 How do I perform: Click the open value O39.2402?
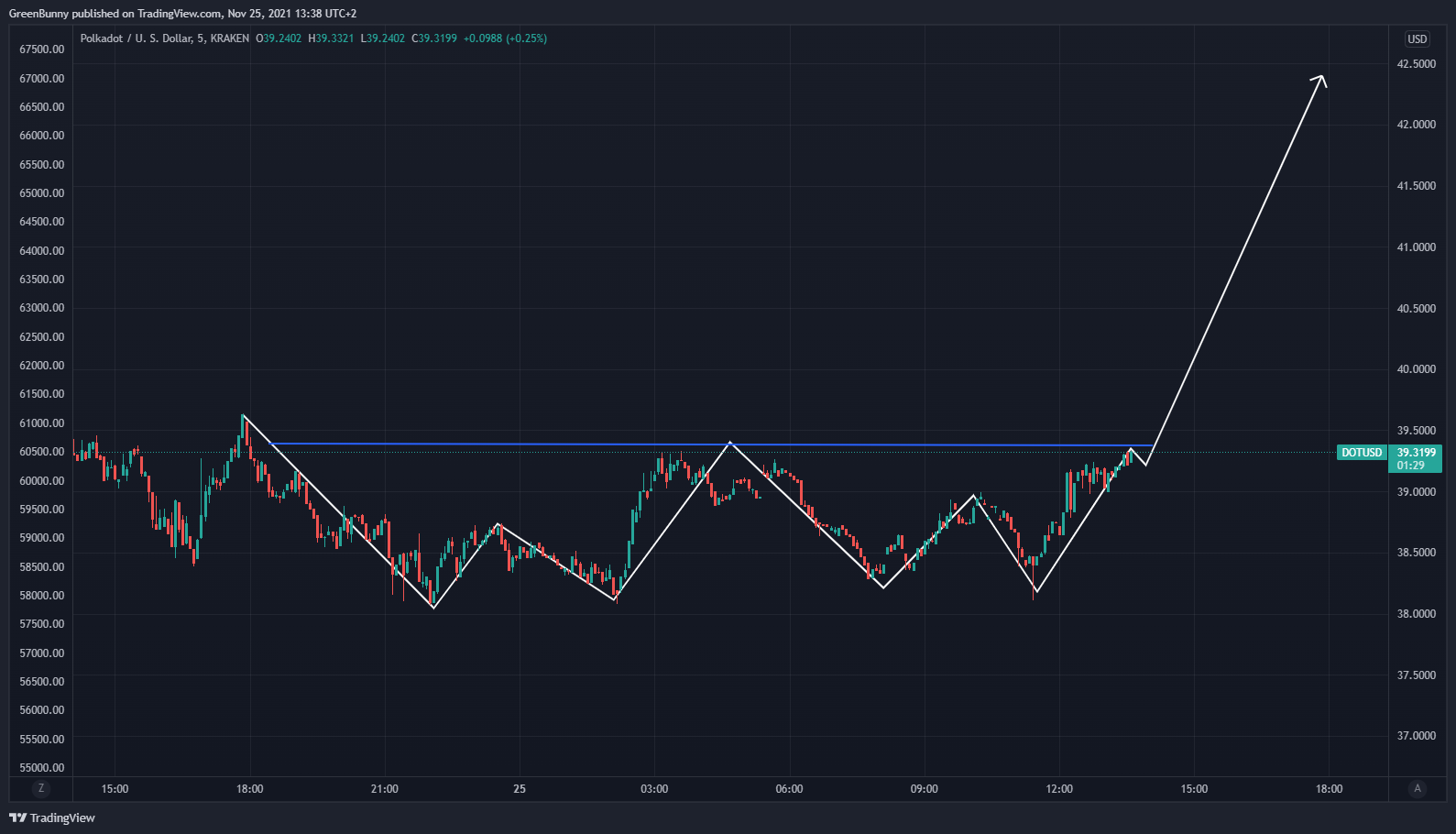(x=279, y=38)
